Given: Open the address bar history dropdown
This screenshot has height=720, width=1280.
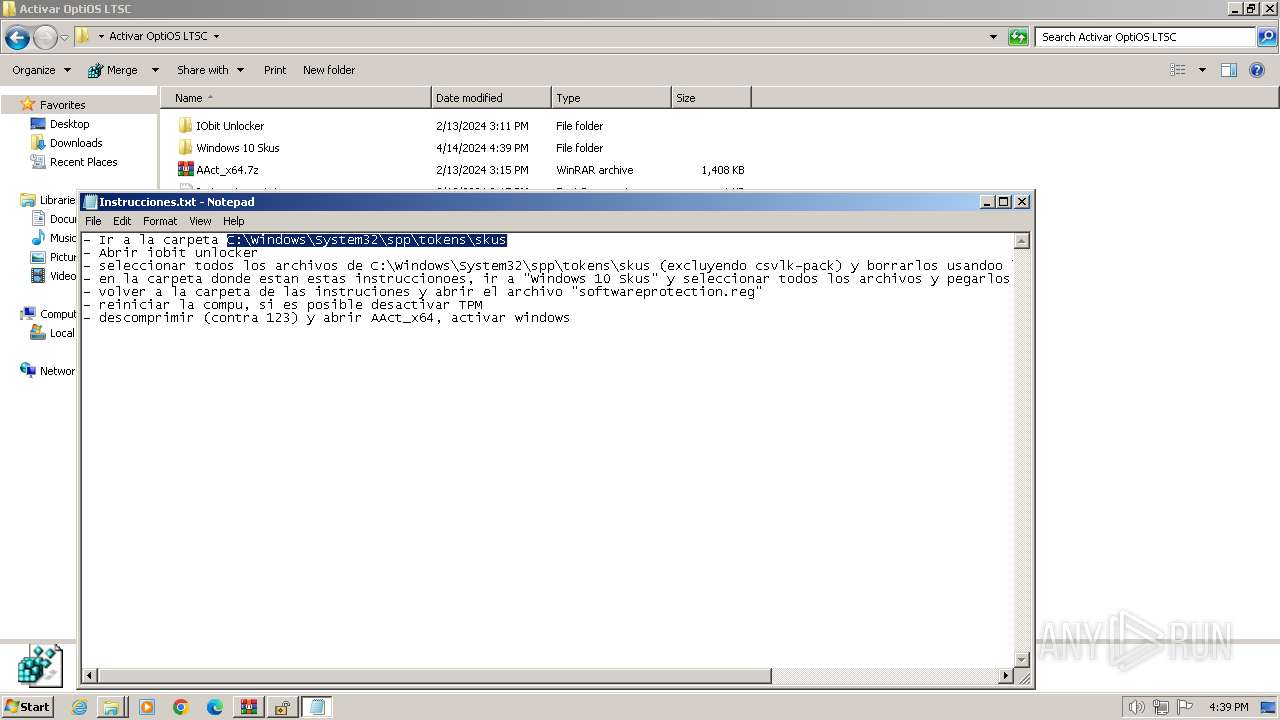Looking at the screenshot, I should (x=993, y=37).
